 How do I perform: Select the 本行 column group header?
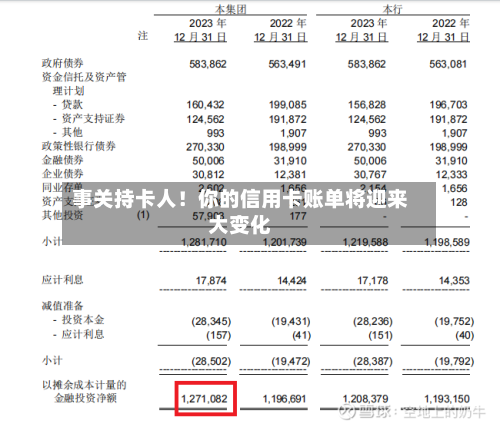(393, 9)
